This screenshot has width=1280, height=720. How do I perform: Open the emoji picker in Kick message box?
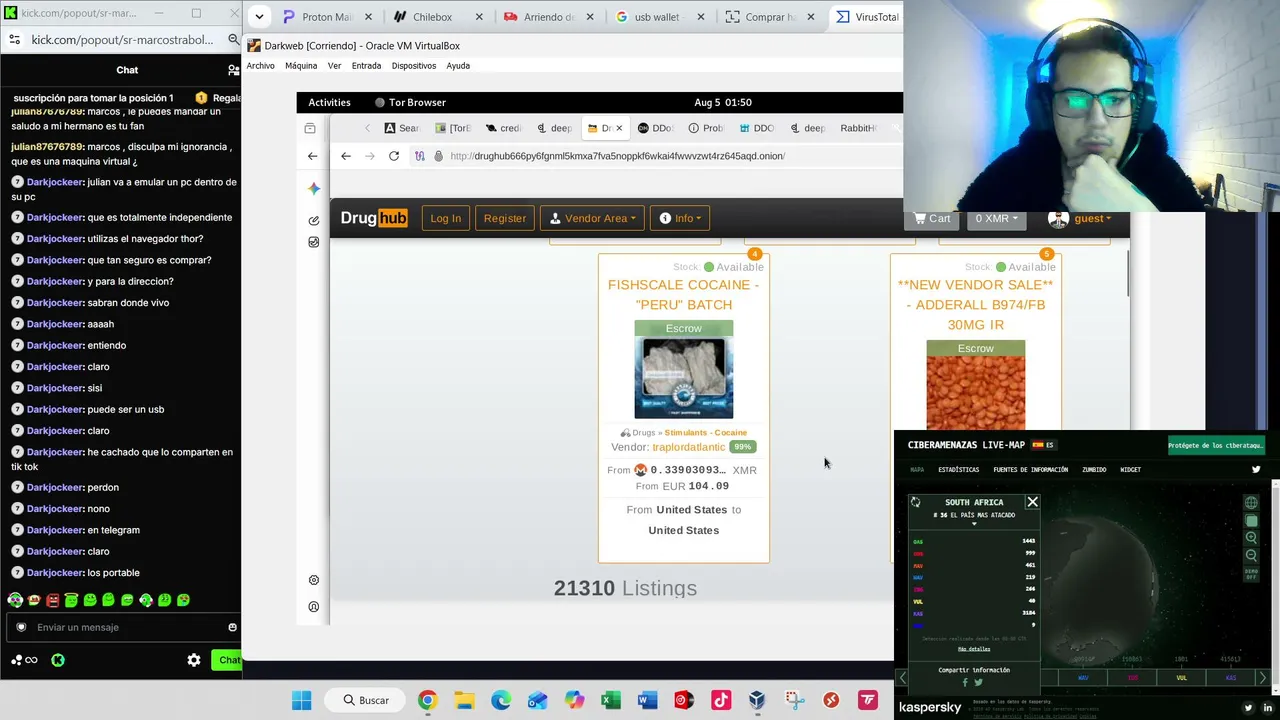click(232, 627)
